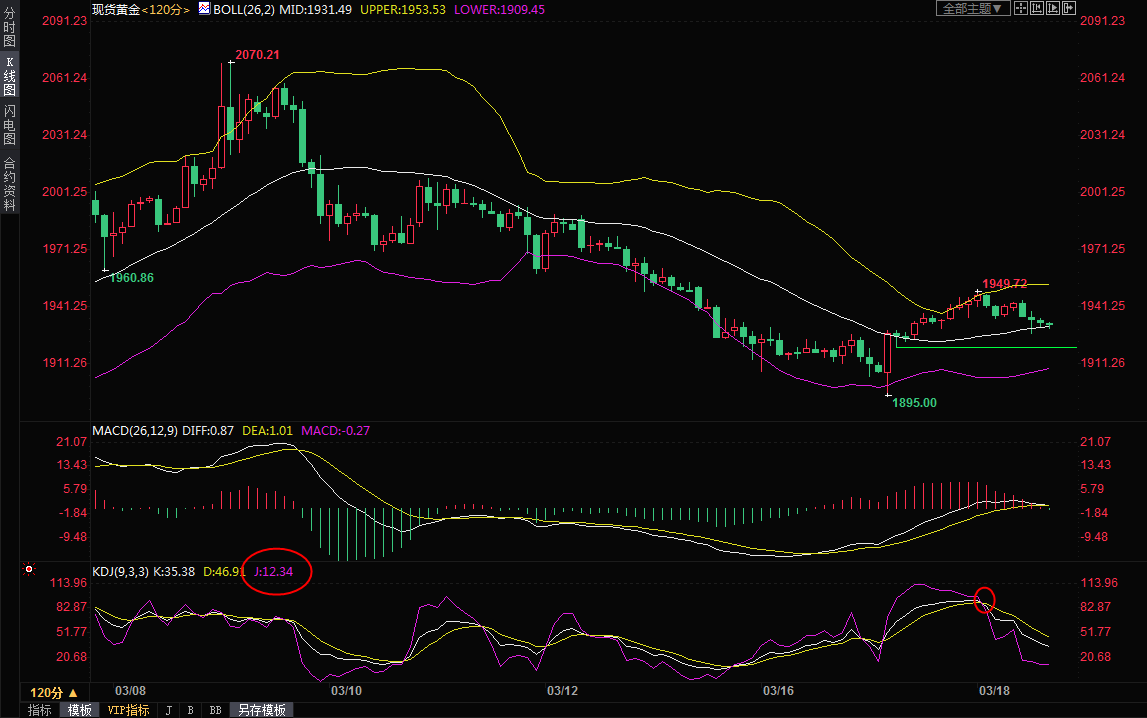Click the red sun icon beside KDJ

[x=29, y=570]
